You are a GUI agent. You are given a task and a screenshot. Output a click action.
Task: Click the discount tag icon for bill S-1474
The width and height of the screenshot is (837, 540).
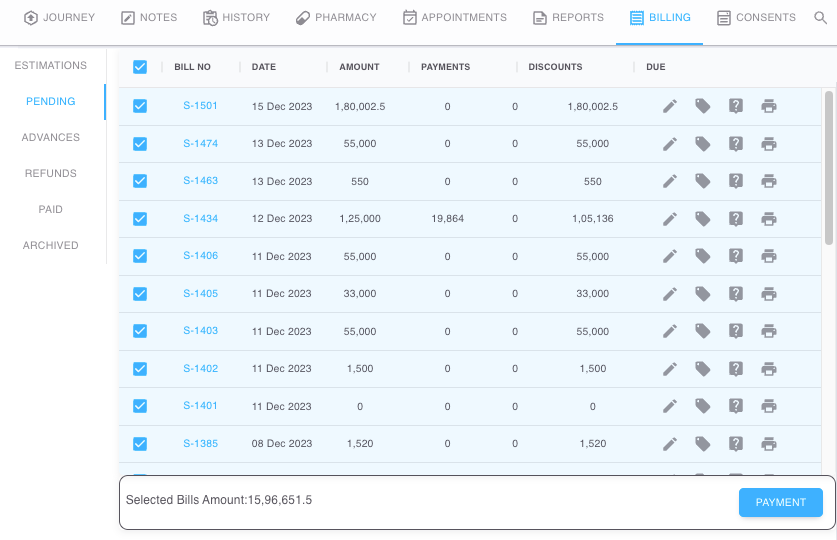[x=703, y=144]
